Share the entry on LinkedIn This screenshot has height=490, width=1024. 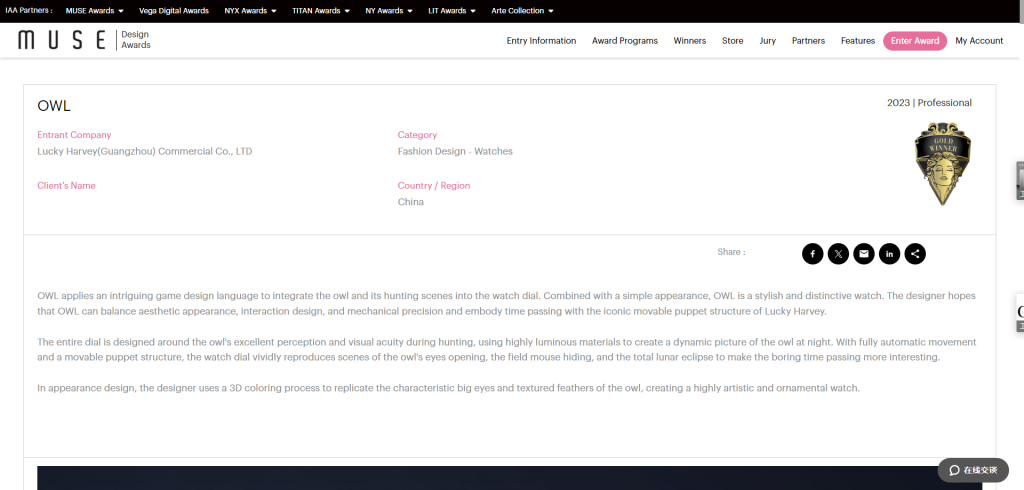(x=889, y=254)
